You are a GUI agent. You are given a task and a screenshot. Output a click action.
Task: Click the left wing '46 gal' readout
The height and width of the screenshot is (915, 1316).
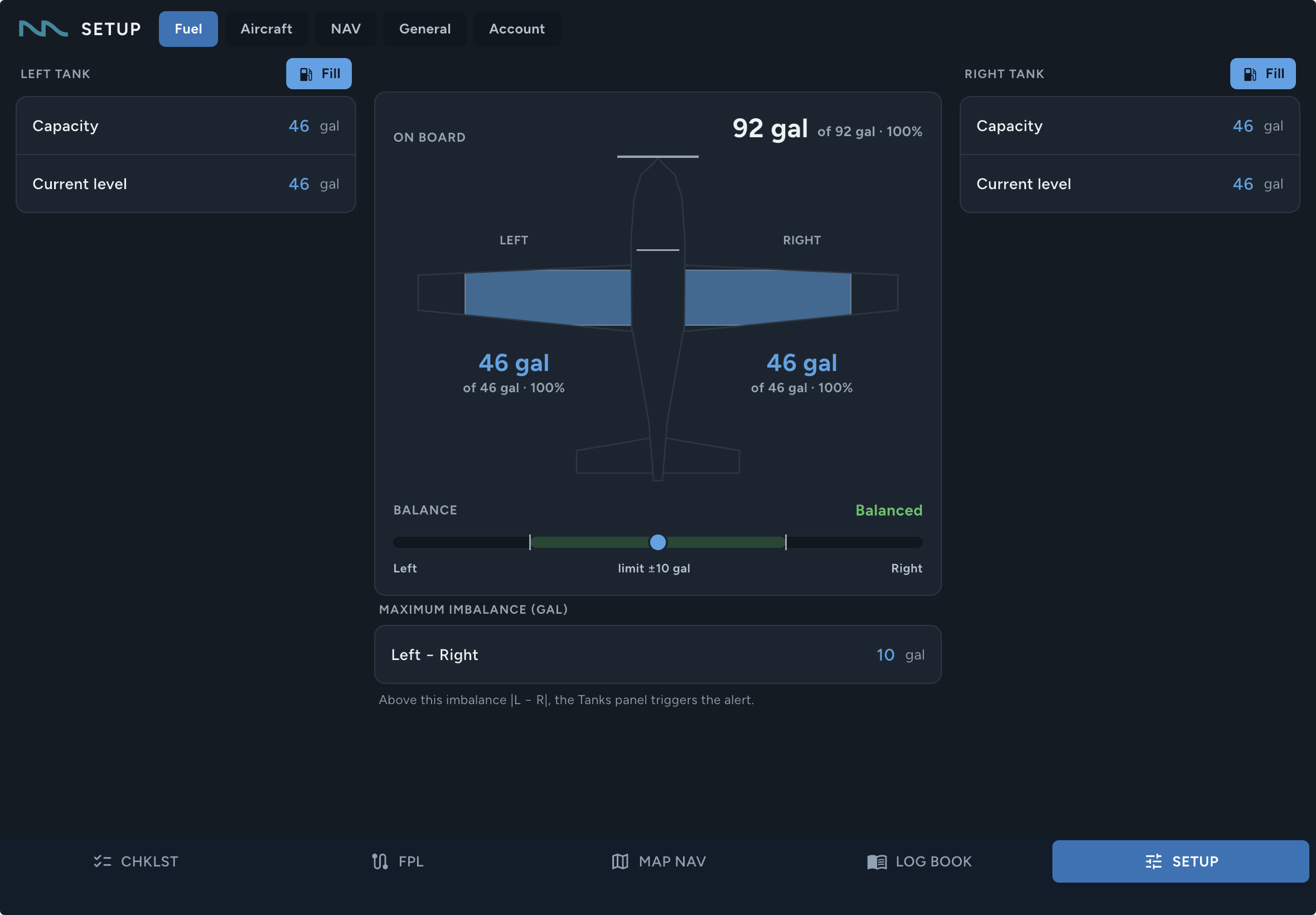point(514,363)
